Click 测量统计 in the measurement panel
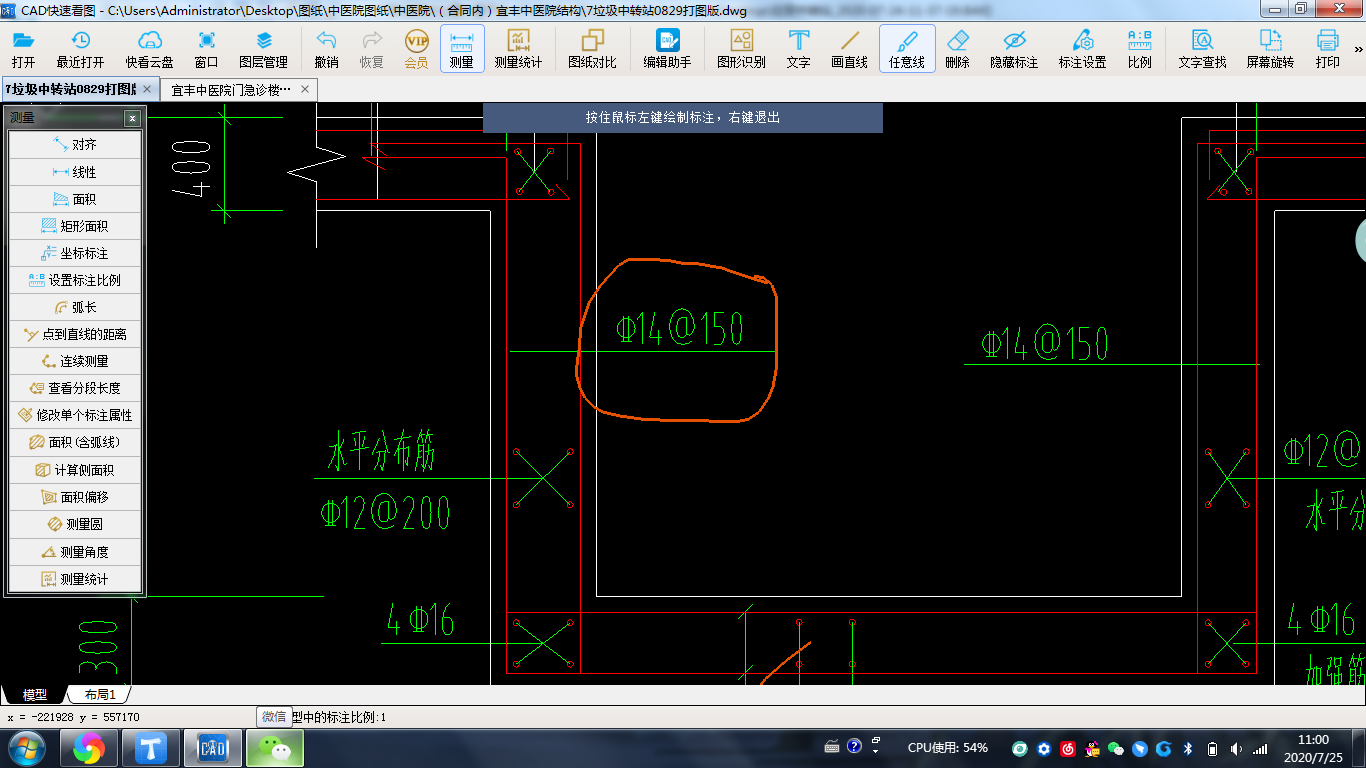 (x=75, y=579)
